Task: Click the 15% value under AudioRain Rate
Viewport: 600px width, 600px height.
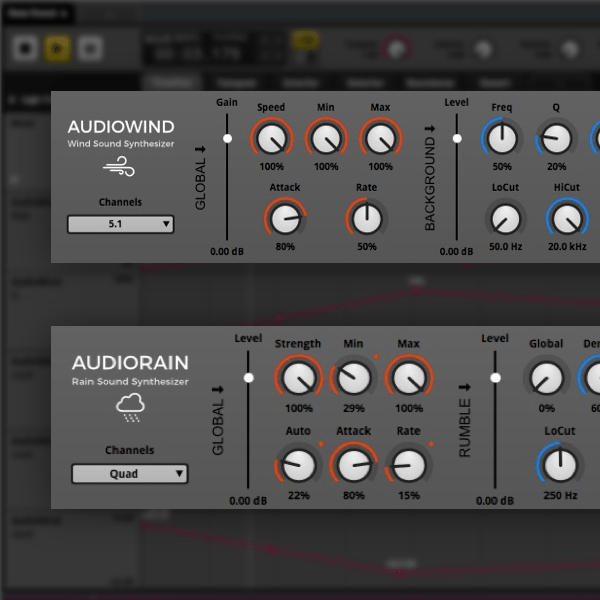Action: tap(409, 496)
